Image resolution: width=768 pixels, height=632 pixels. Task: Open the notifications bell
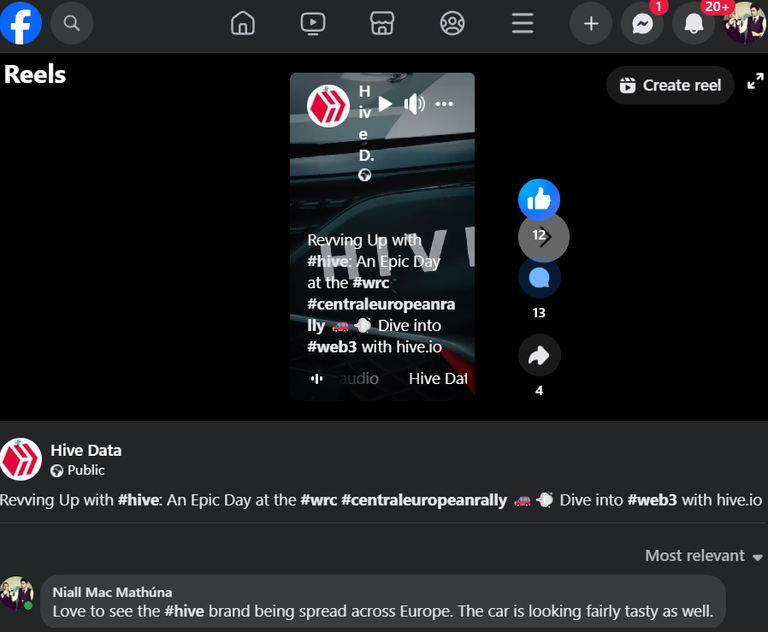pyautogui.click(x=694, y=23)
